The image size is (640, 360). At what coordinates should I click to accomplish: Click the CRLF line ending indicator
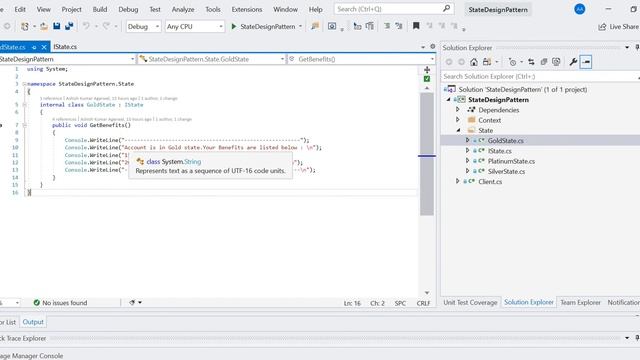tap(423, 303)
